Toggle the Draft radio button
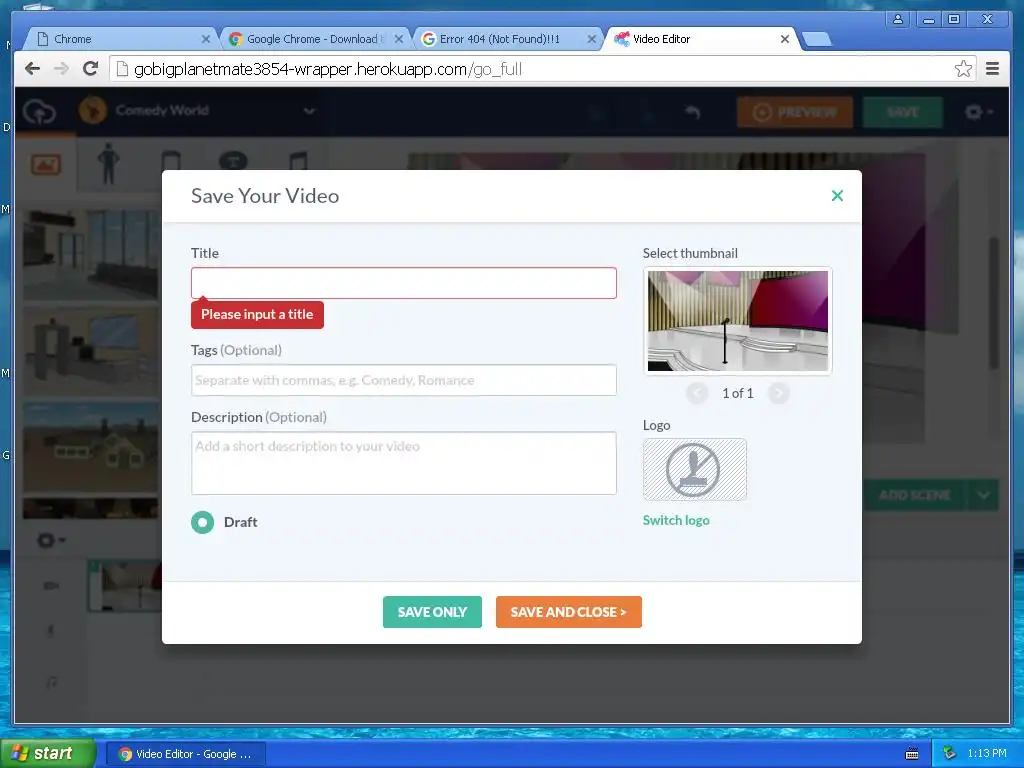This screenshot has height=768, width=1024. coord(202,522)
